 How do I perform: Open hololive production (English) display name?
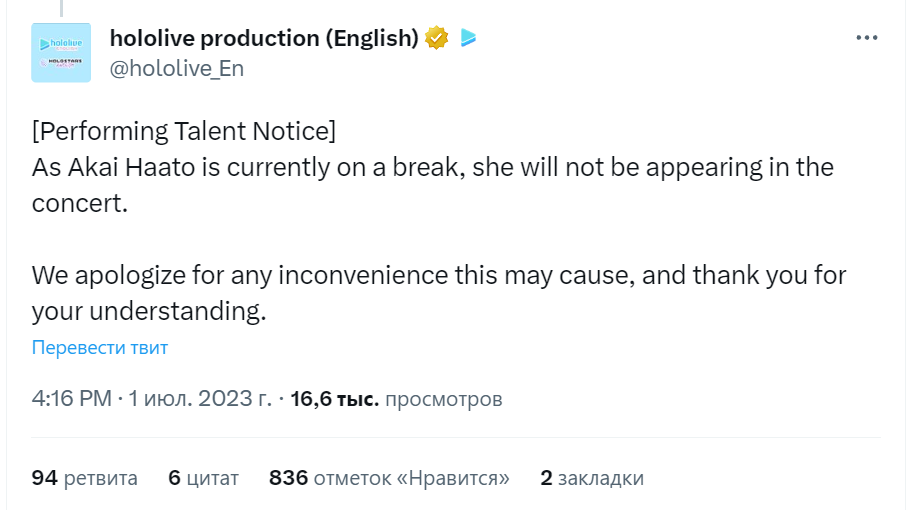click(x=264, y=38)
